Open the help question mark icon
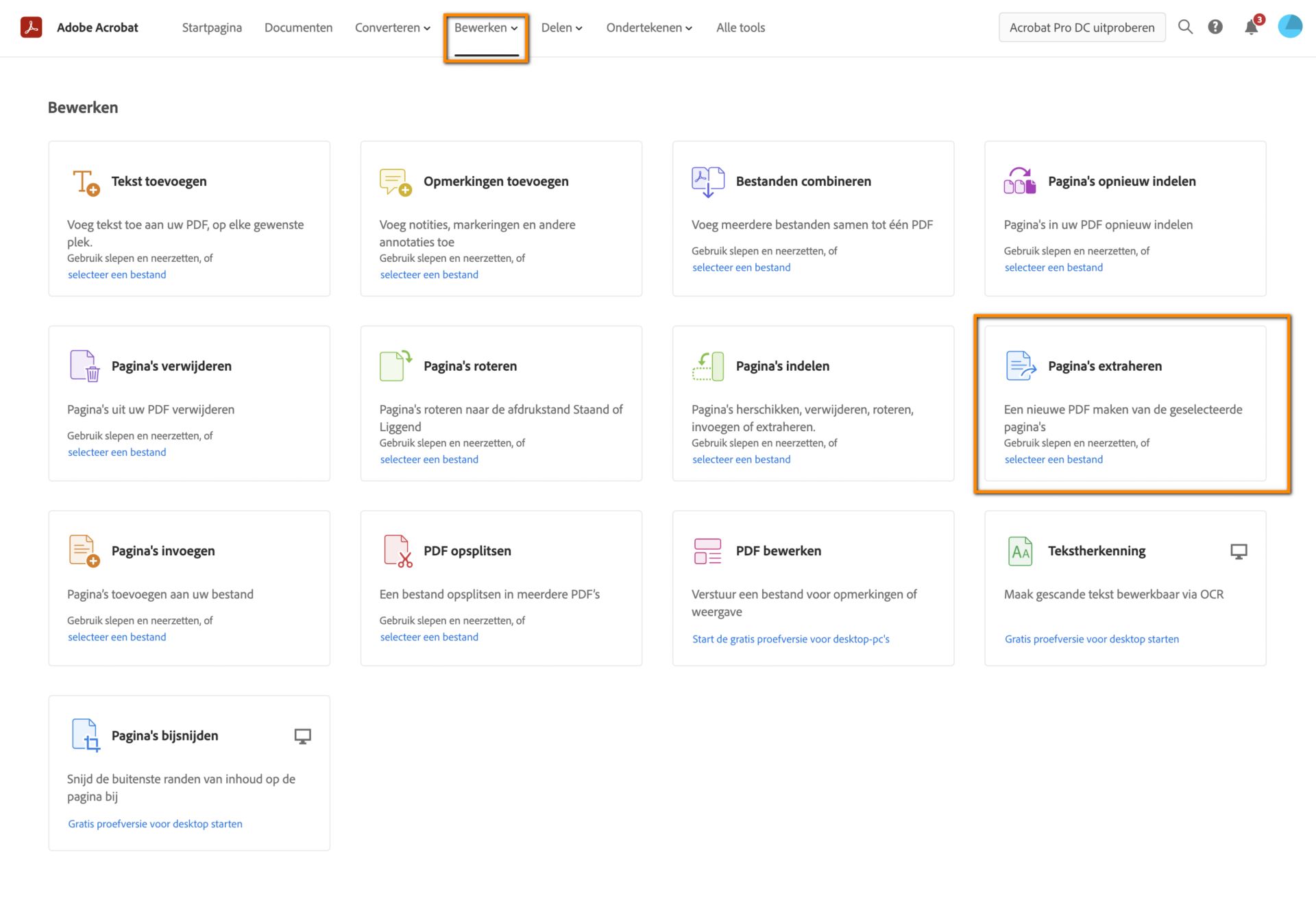This screenshot has height=922, width=1316. click(x=1215, y=27)
